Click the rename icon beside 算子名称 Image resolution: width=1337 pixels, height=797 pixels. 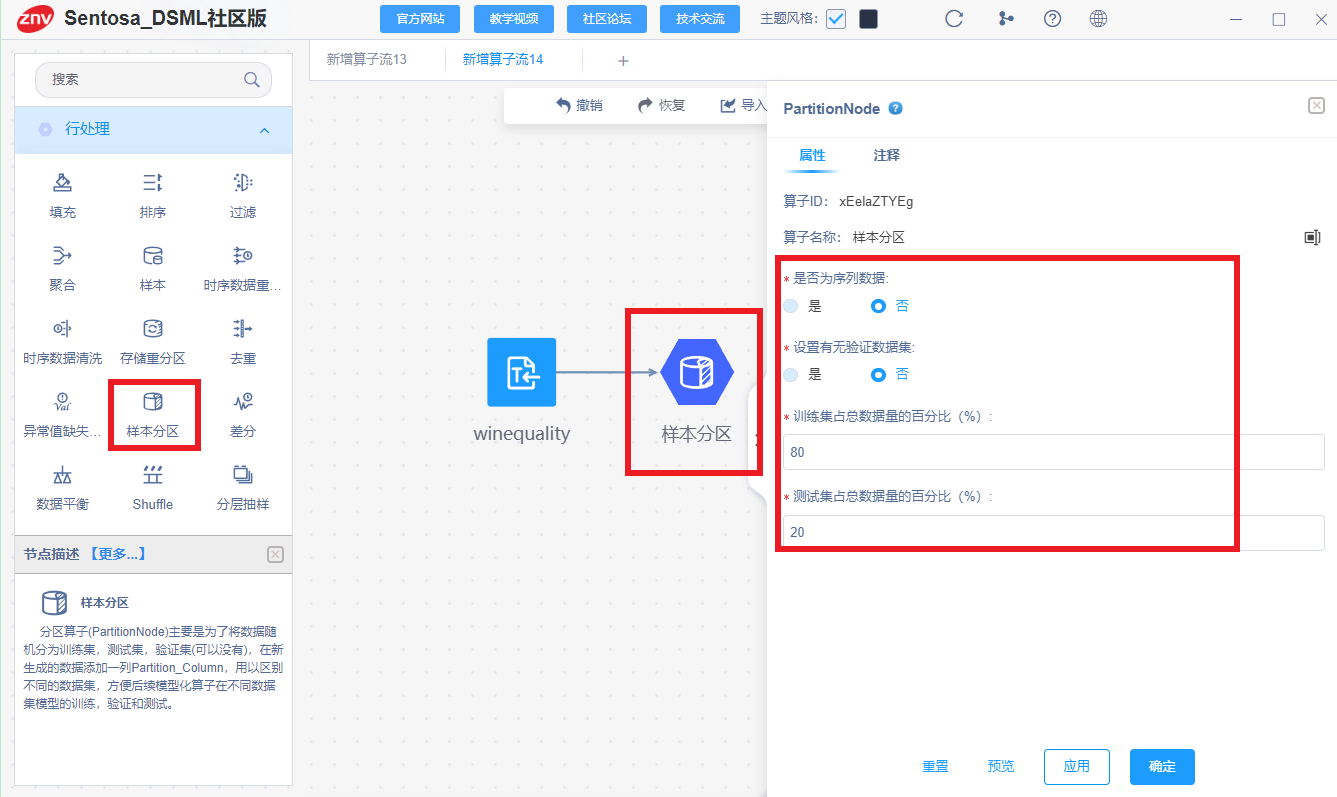1313,237
